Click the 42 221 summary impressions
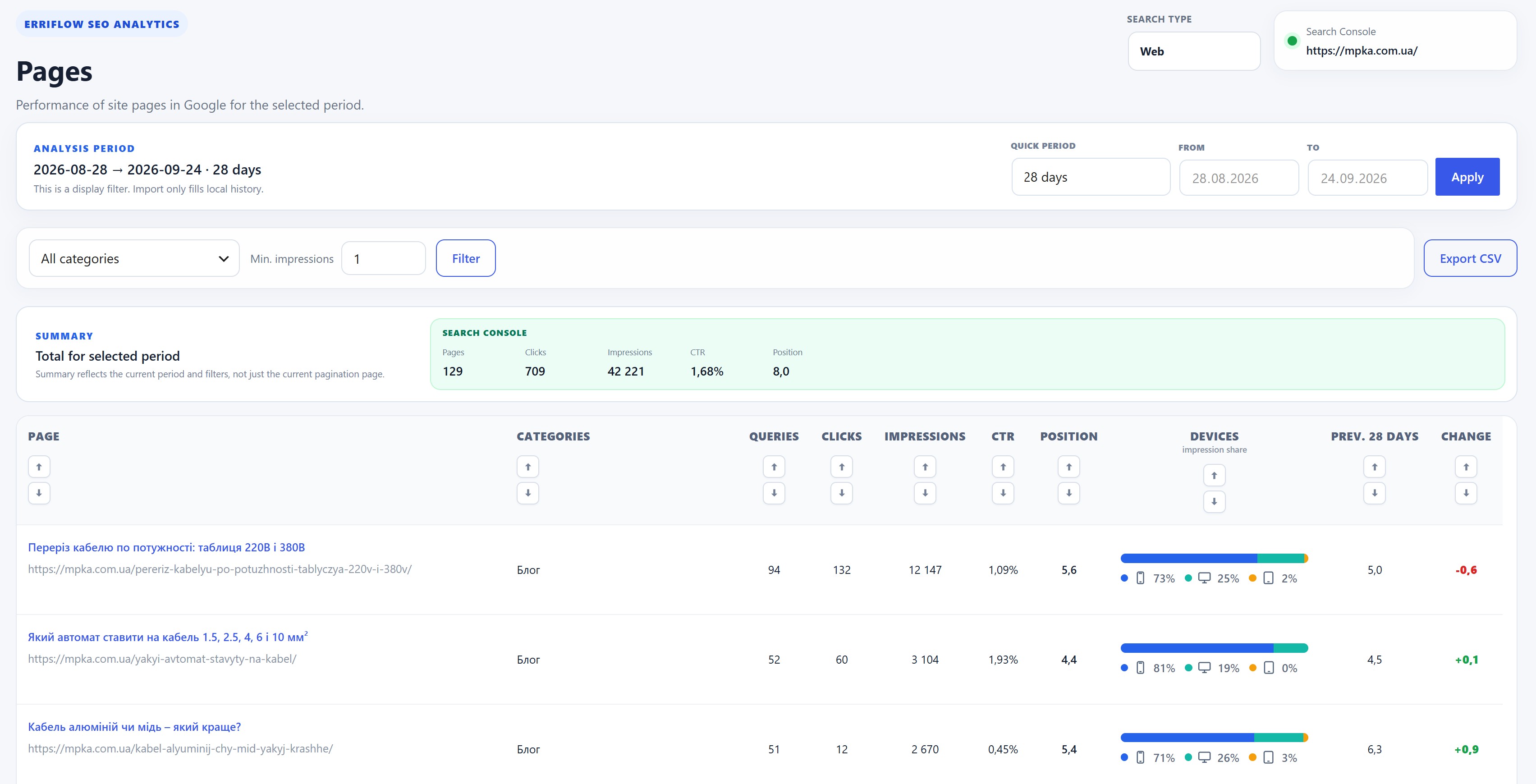This screenshot has width=1536, height=784. point(625,371)
